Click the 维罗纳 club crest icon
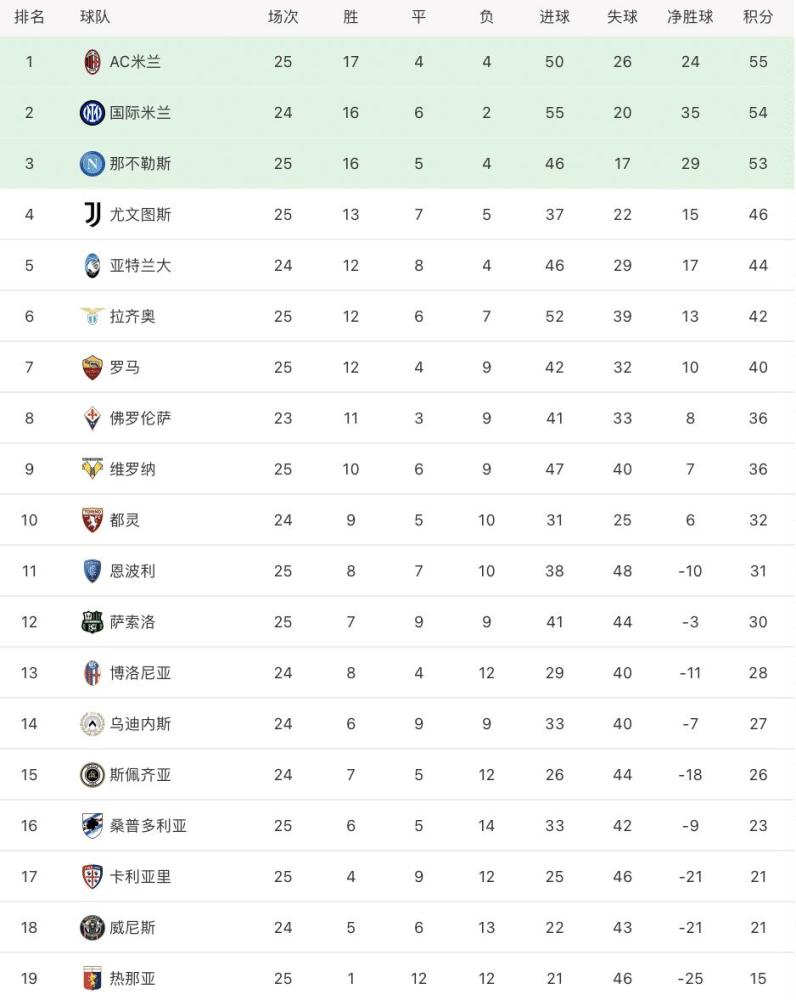This screenshot has width=796, height=1000. coord(92,469)
